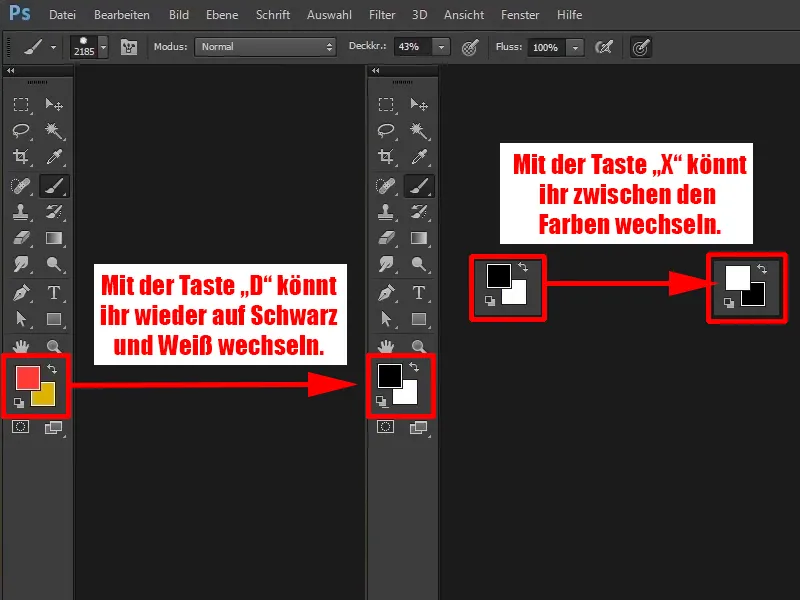
Task: Click black foreground swatch in right toolbox
Action: [x=388, y=374]
